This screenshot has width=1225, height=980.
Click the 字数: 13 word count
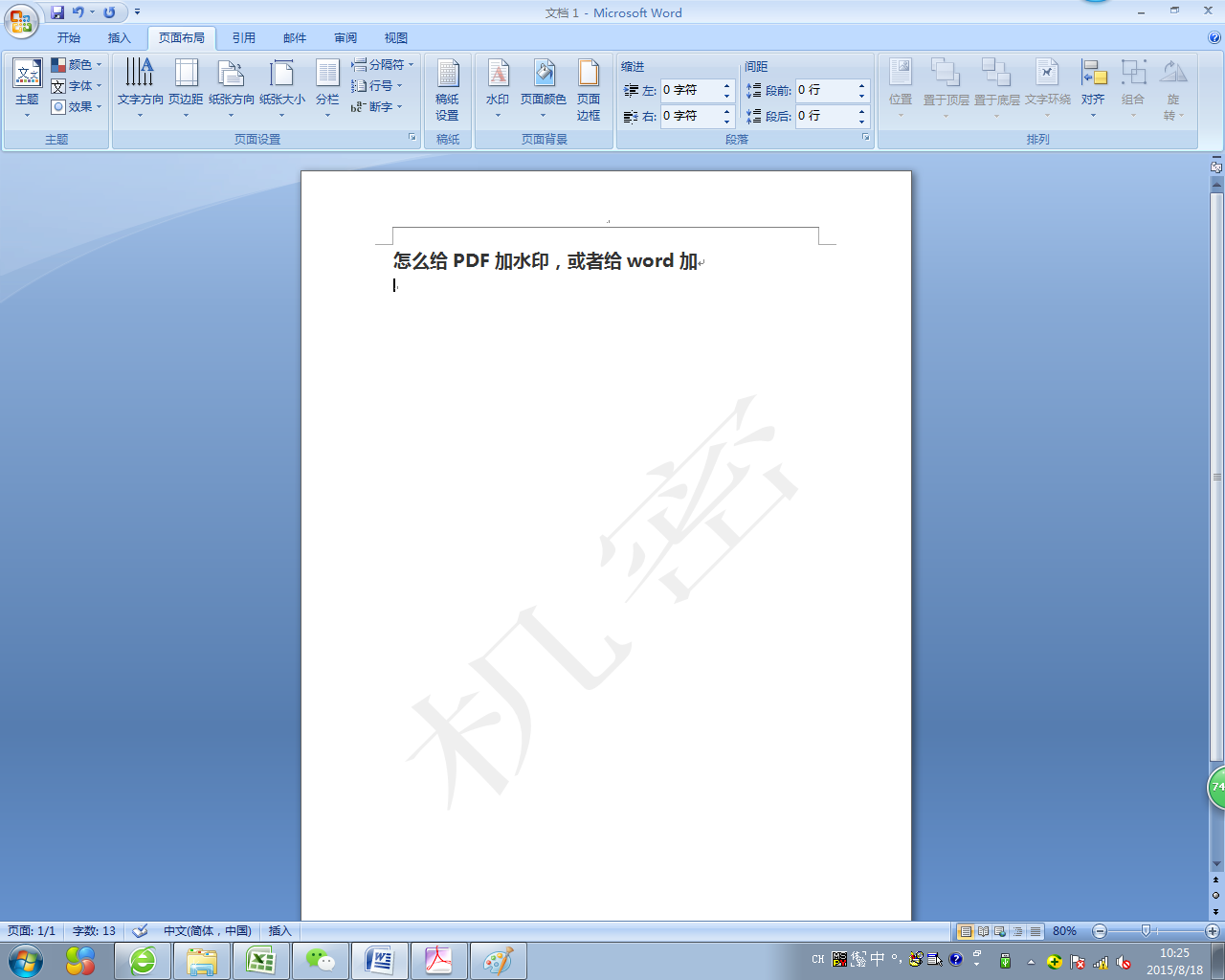tap(94, 930)
